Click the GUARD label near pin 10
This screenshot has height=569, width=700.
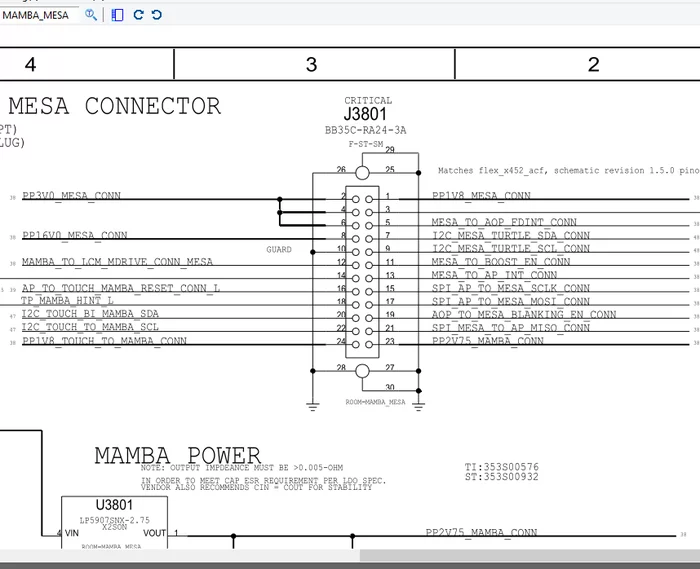click(x=279, y=249)
